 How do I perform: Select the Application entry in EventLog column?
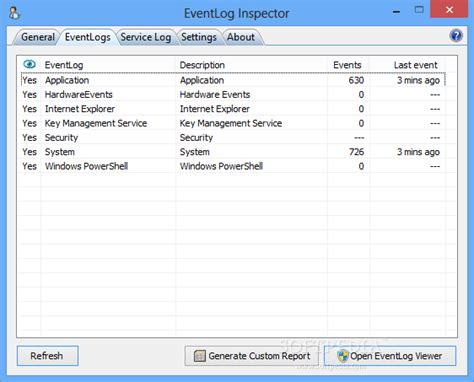[67, 80]
